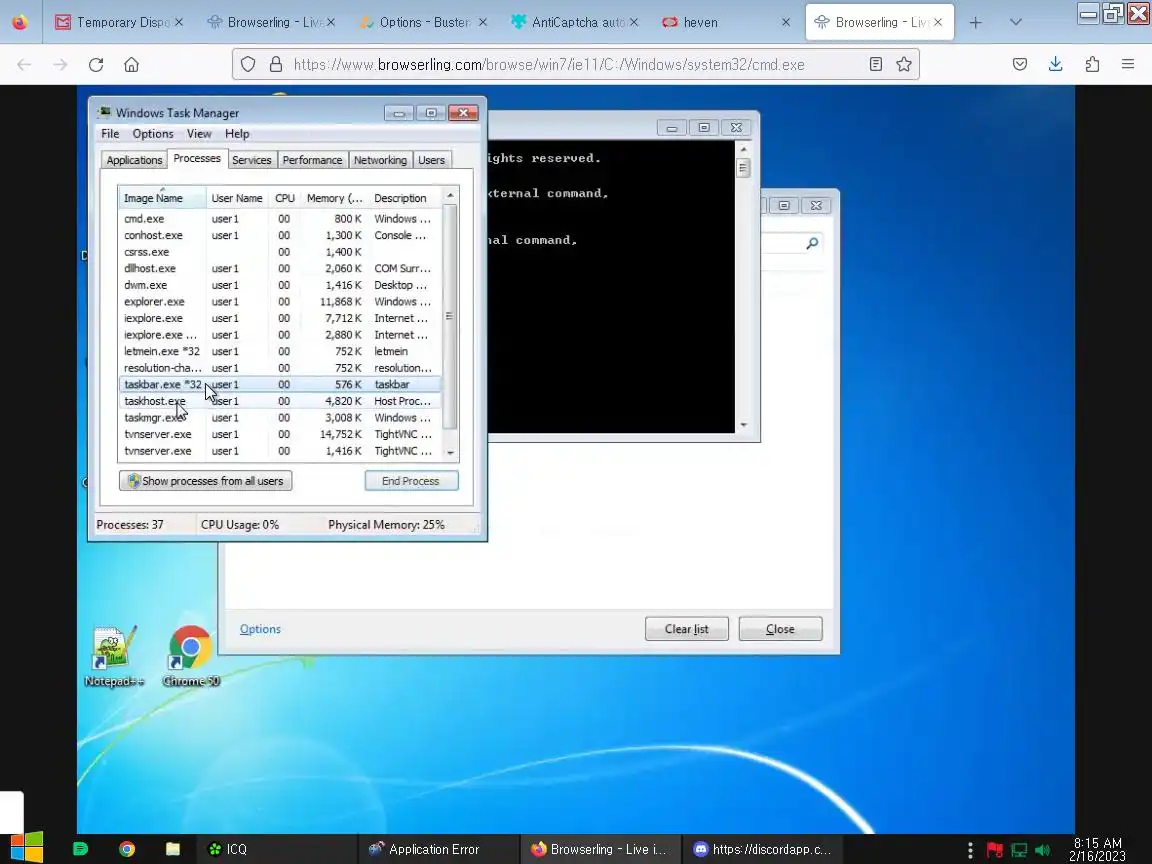This screenshot has width=1152, height=864.
Task: Click Close button in downloads dialog
Action: coord(780,629)
